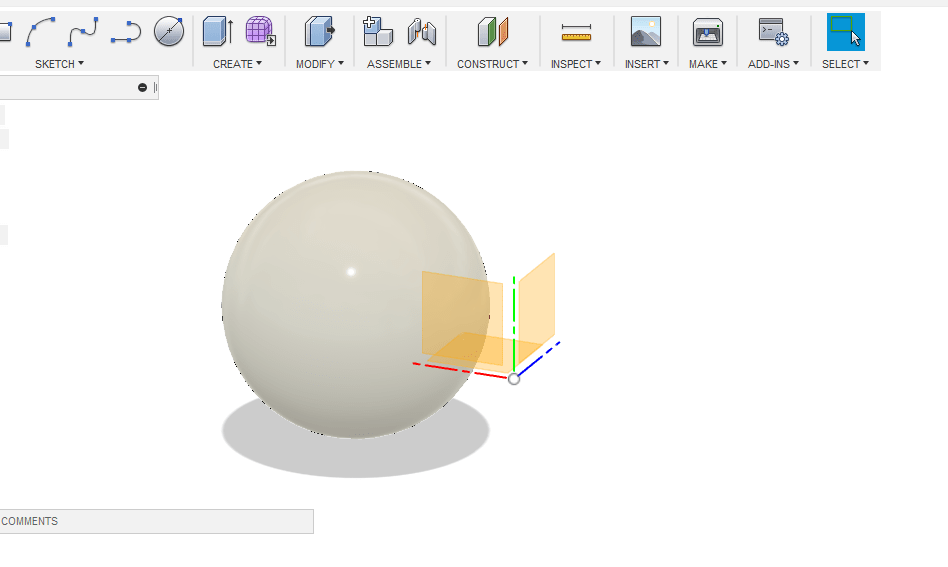Image resolution: width=948 pixels, height=567 pixels.
Task: Open the INSPECT dropdown menu
Action: click(x=576, y=63)
